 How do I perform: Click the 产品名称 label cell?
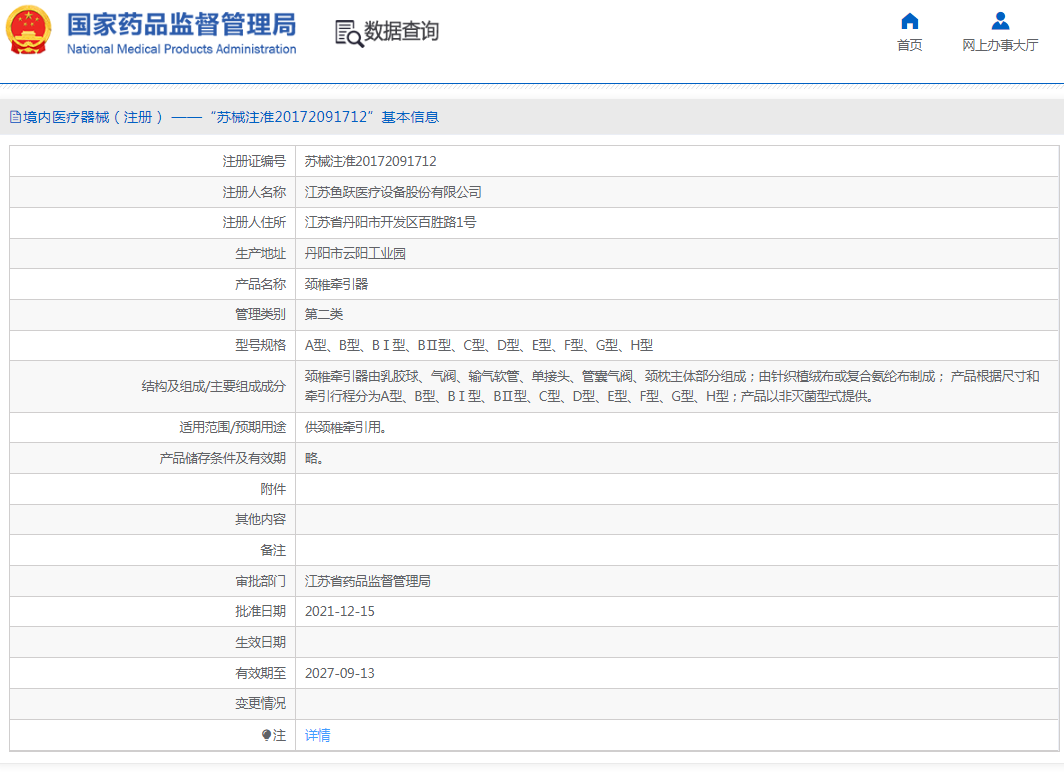152,284
